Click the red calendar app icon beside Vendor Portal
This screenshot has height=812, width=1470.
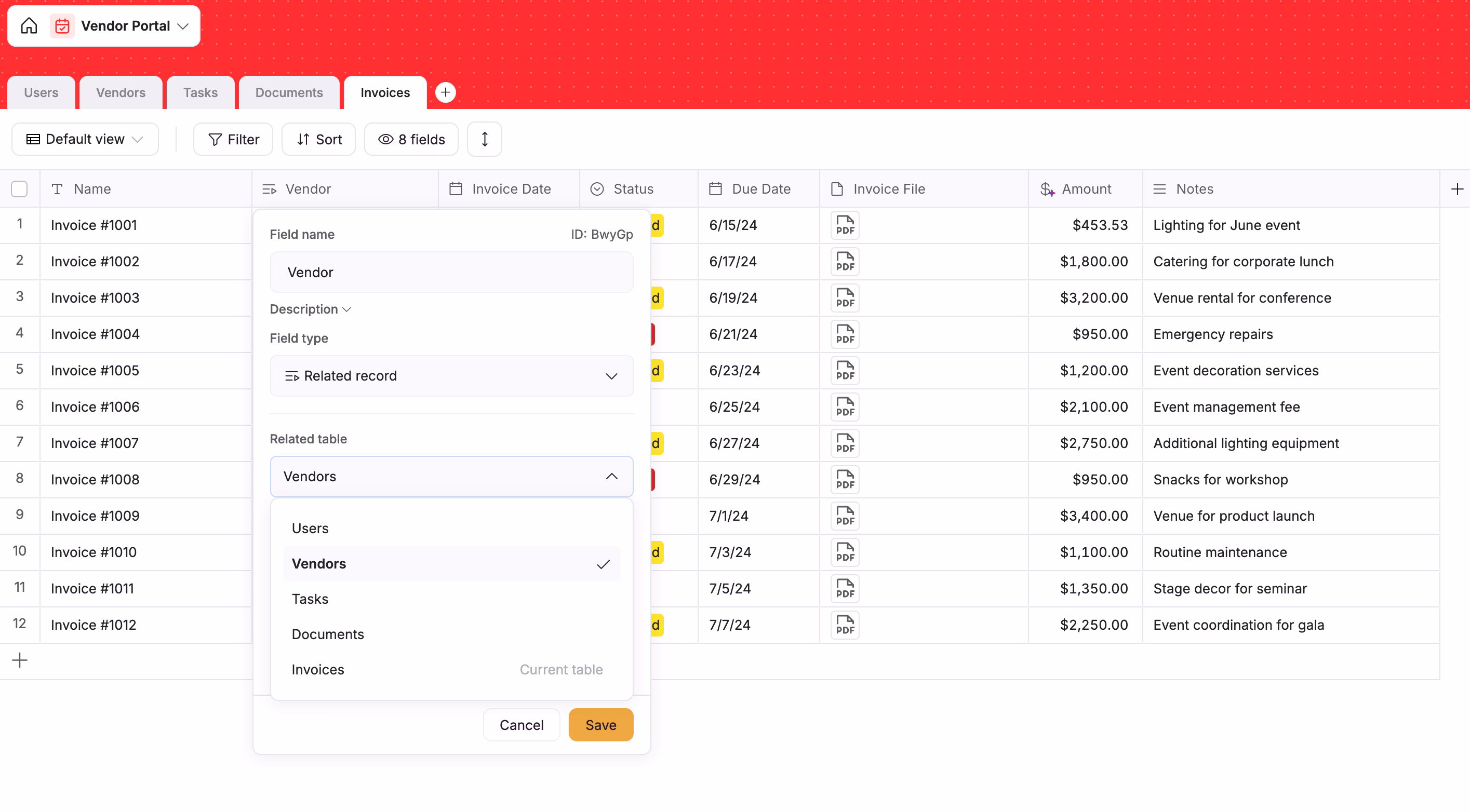click(x=63, y=25)
